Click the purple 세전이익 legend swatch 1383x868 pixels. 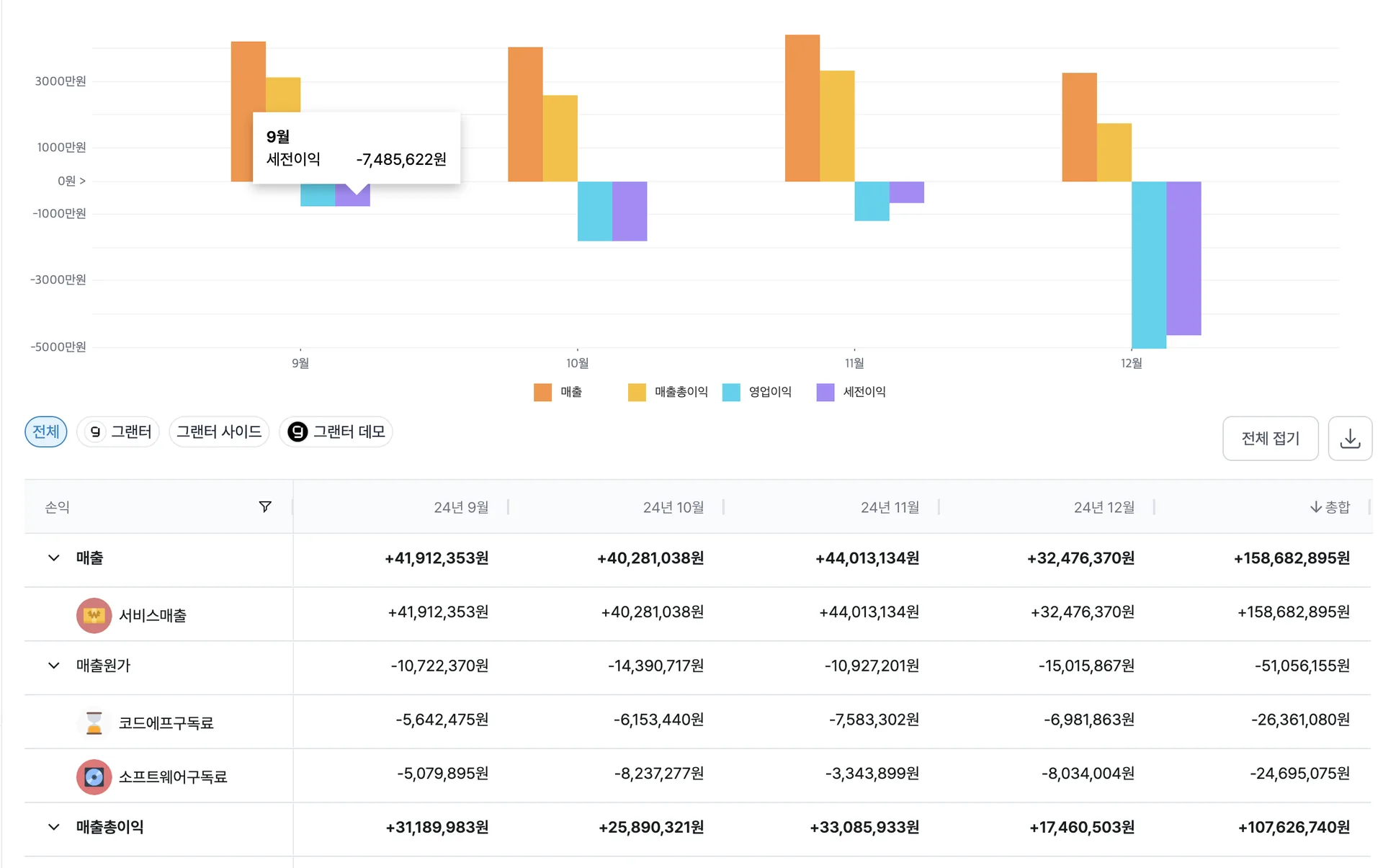click(x=825, y=392)
